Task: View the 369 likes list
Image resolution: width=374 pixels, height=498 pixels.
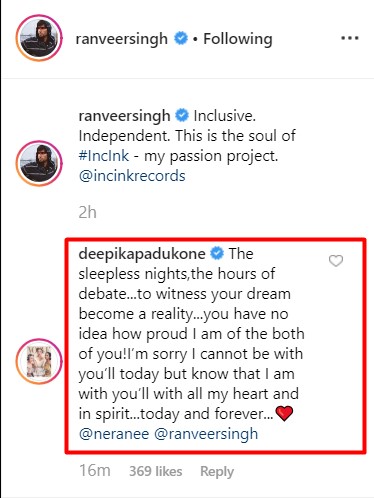Action: point(156,471)
